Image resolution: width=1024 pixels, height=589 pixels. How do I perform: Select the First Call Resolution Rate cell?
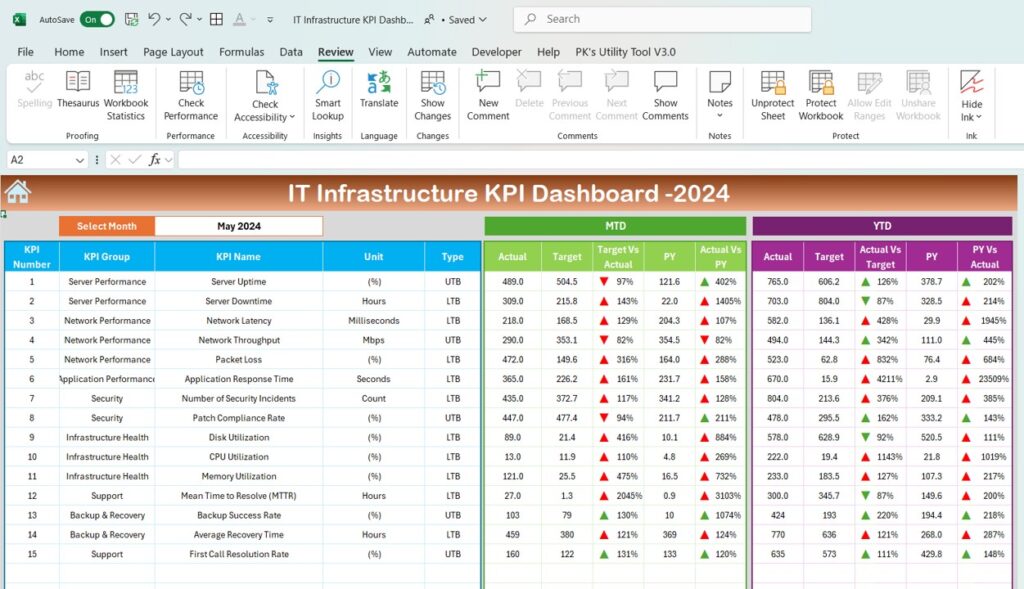point(238,554)
